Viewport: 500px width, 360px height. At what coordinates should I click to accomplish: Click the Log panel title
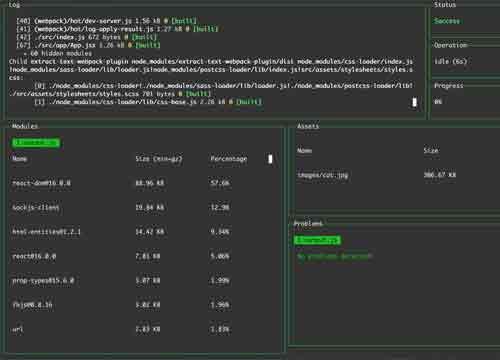(x=14, y=5)
